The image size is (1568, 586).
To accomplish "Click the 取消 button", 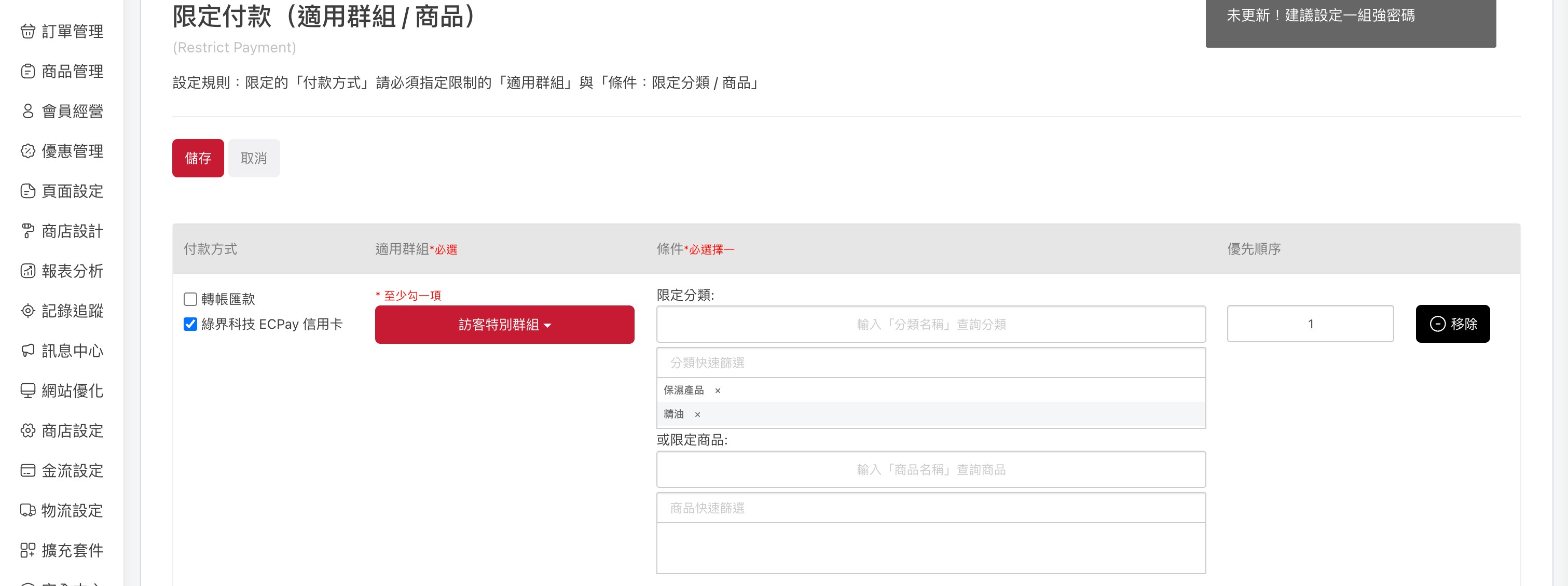I will point(254,158).
